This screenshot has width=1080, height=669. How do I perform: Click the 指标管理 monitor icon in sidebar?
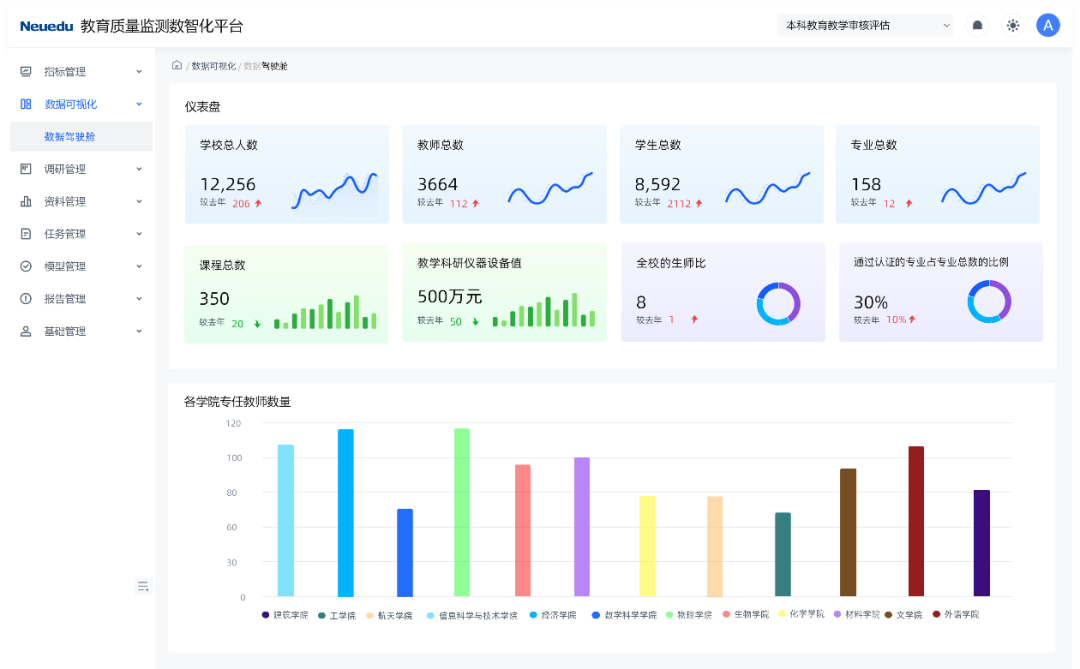pos(26,72)
